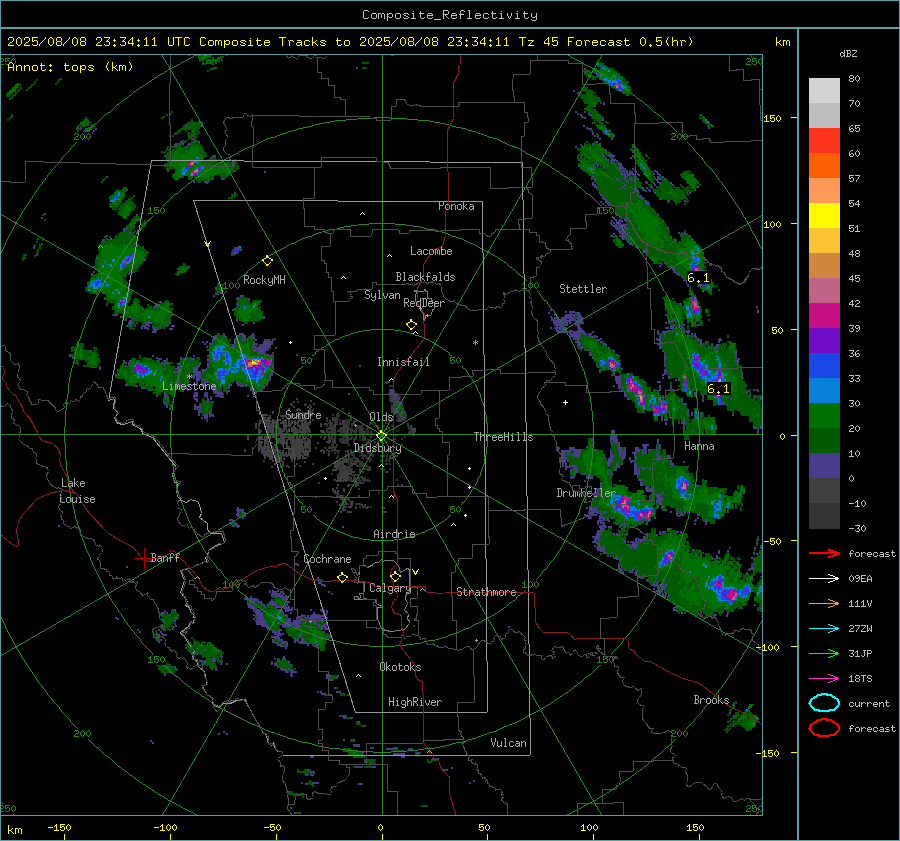The image size is (900, 841).
Task: Click the Sundre town label
Action: coord(303,414)
